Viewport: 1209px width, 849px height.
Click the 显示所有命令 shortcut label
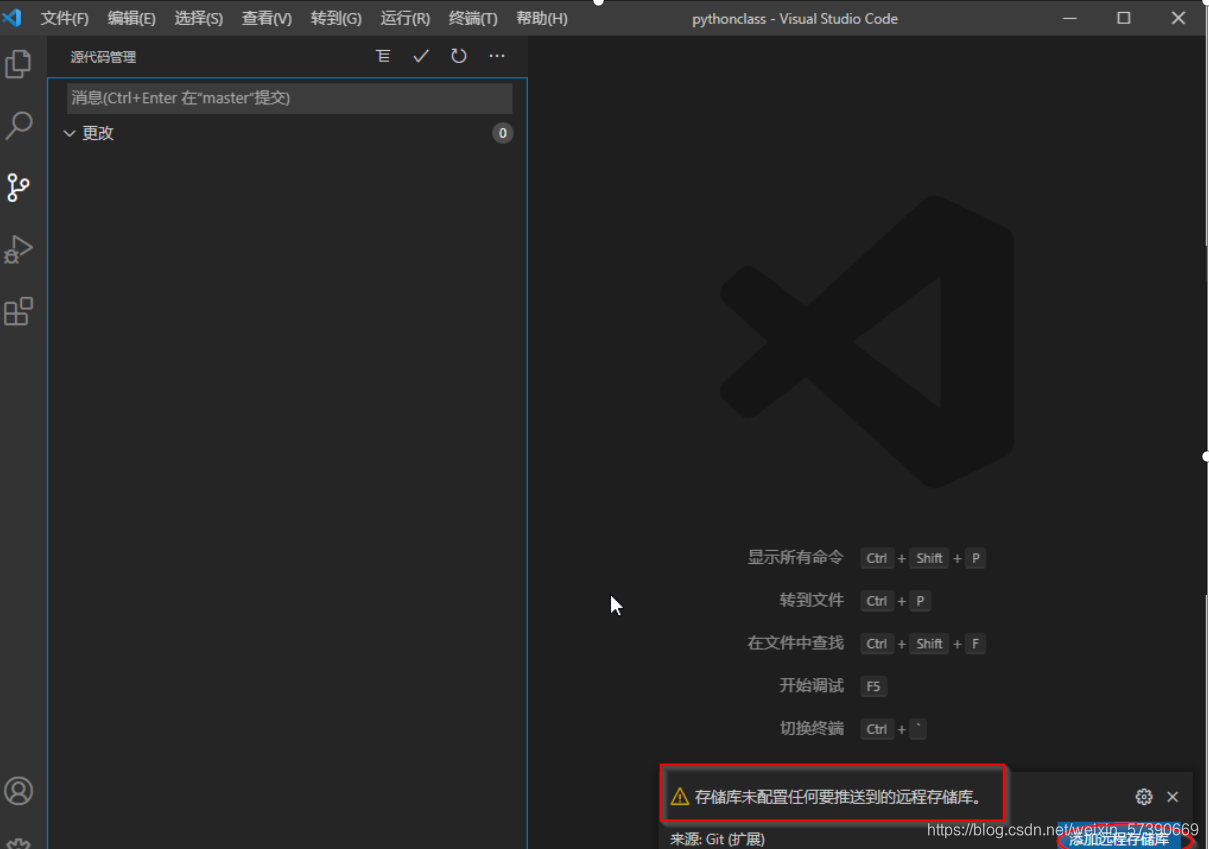click(796, 557)
